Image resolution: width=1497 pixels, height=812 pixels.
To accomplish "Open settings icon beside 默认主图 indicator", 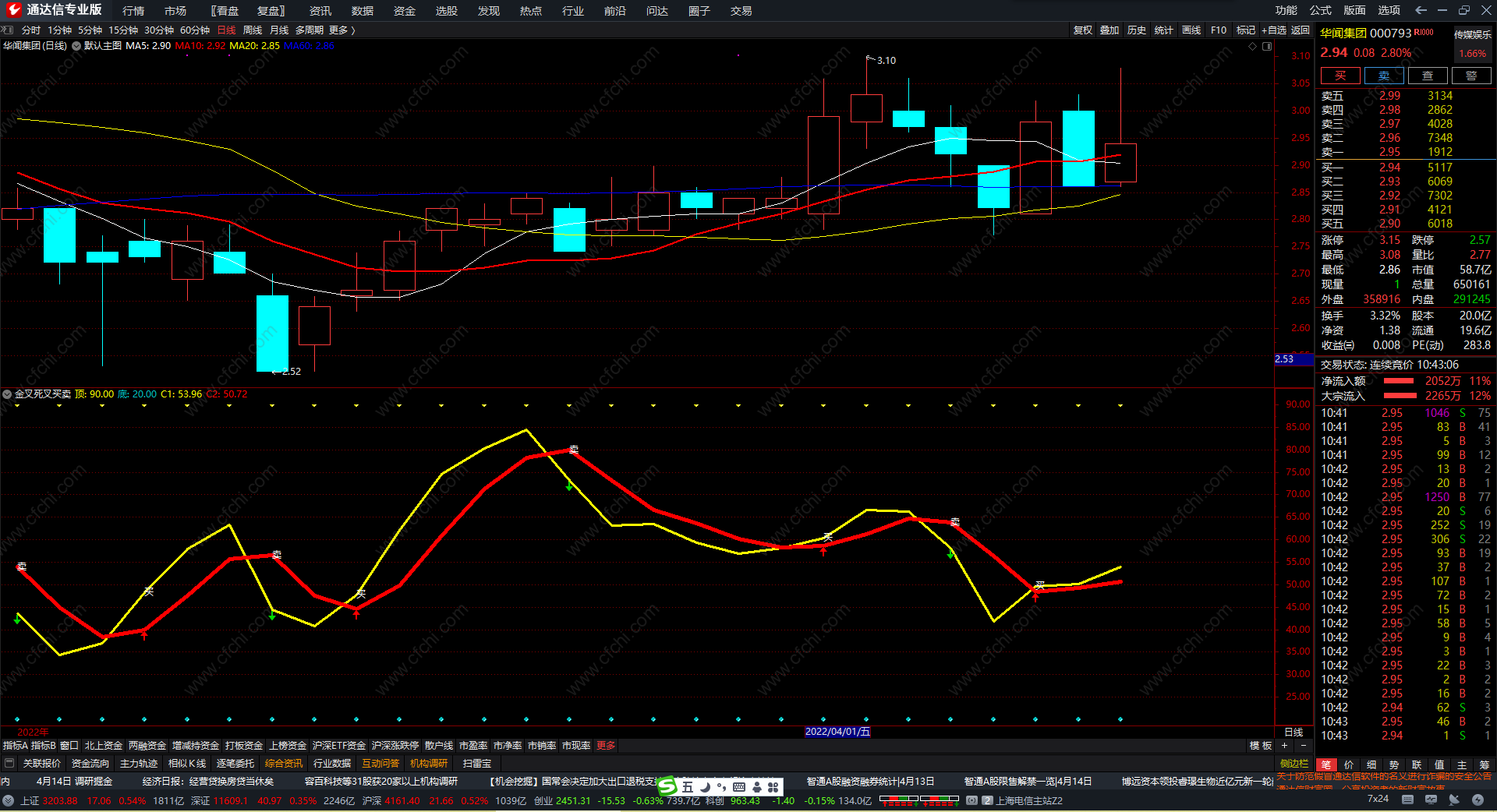I will click(76, 46).
